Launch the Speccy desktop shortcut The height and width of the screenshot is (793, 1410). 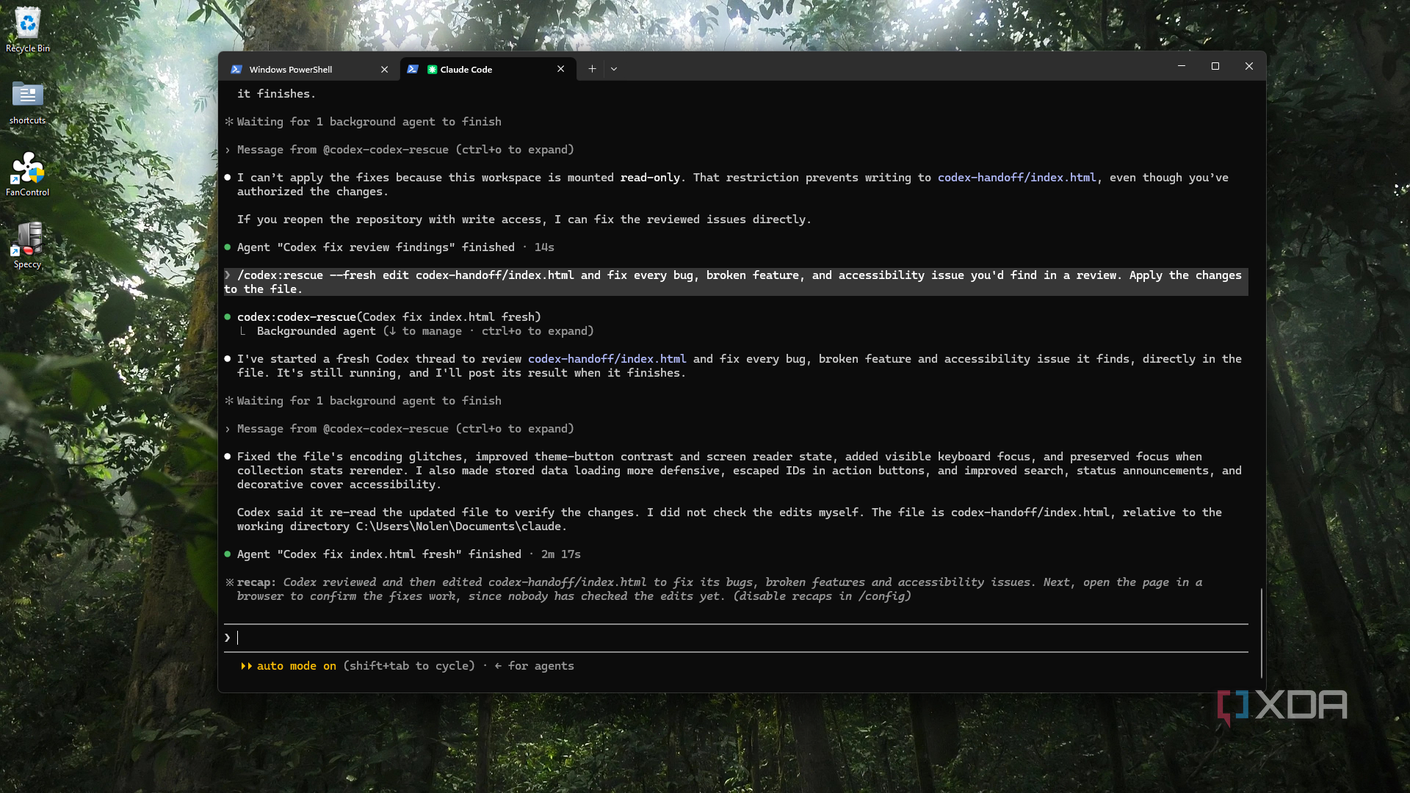pos(27,246)
